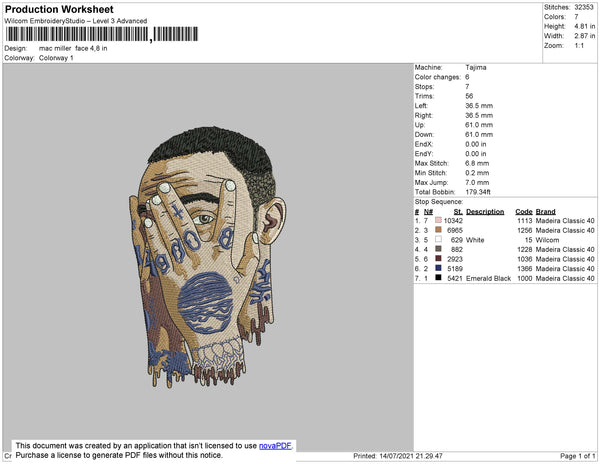The width and height of the screenshot is (600, 464).
Task: Select the navy blue swatch for thread 1366
Action: pos(439,268)
